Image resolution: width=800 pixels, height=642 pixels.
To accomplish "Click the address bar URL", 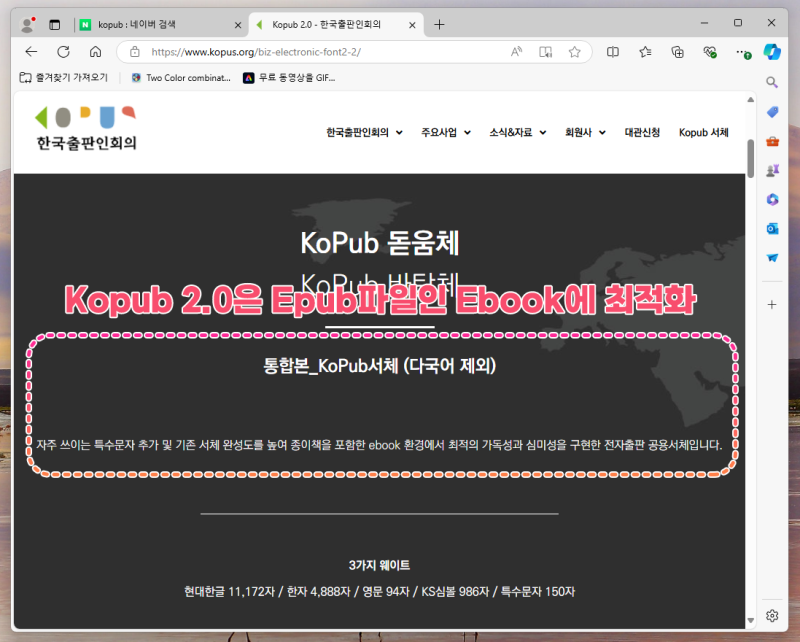I will click(x=256, y=52).
